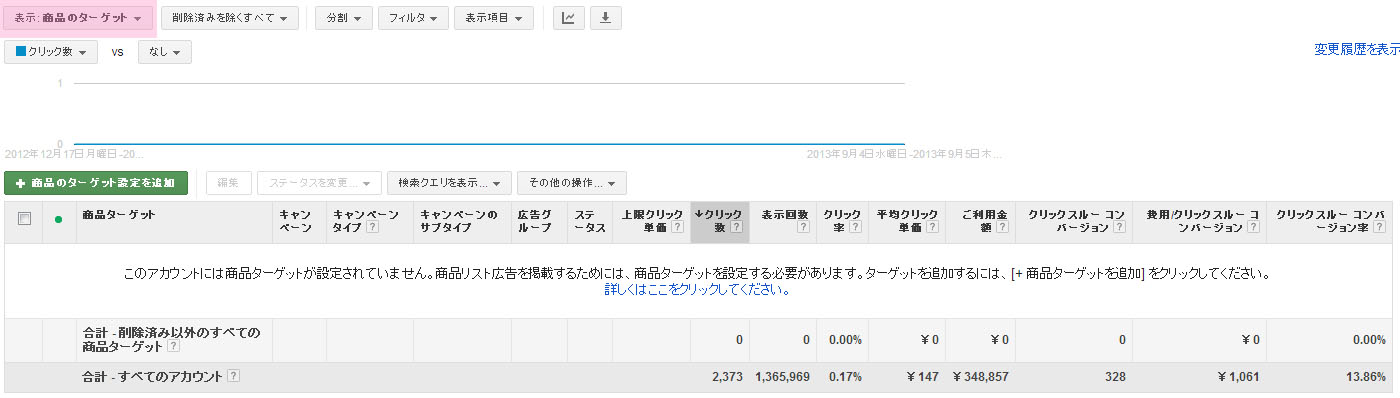
Task: Click help icon next to 合計 - すべてのアカウント
Action: [x=233, y=376]
